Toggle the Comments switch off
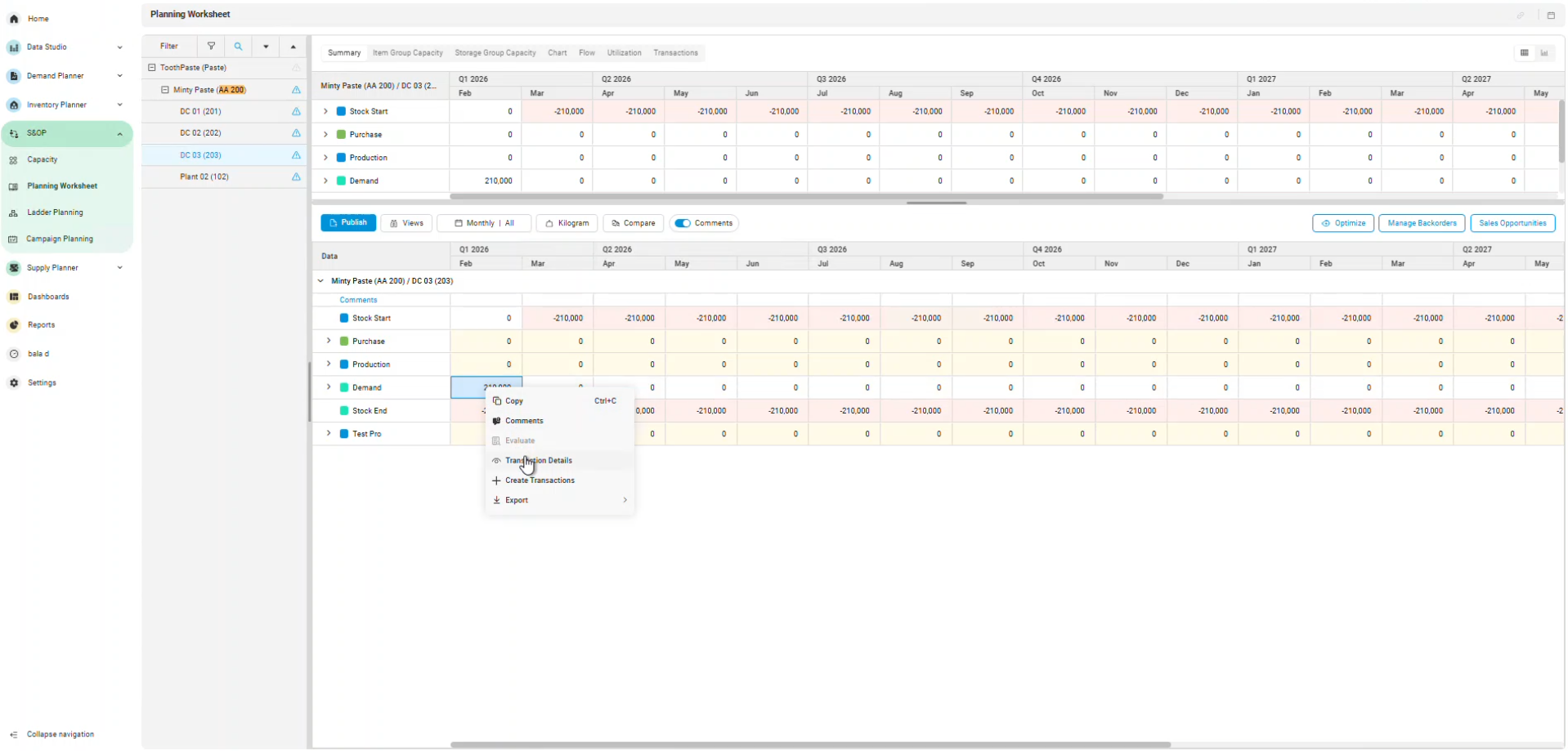The image size is (1568, 751). coord(683,223)
